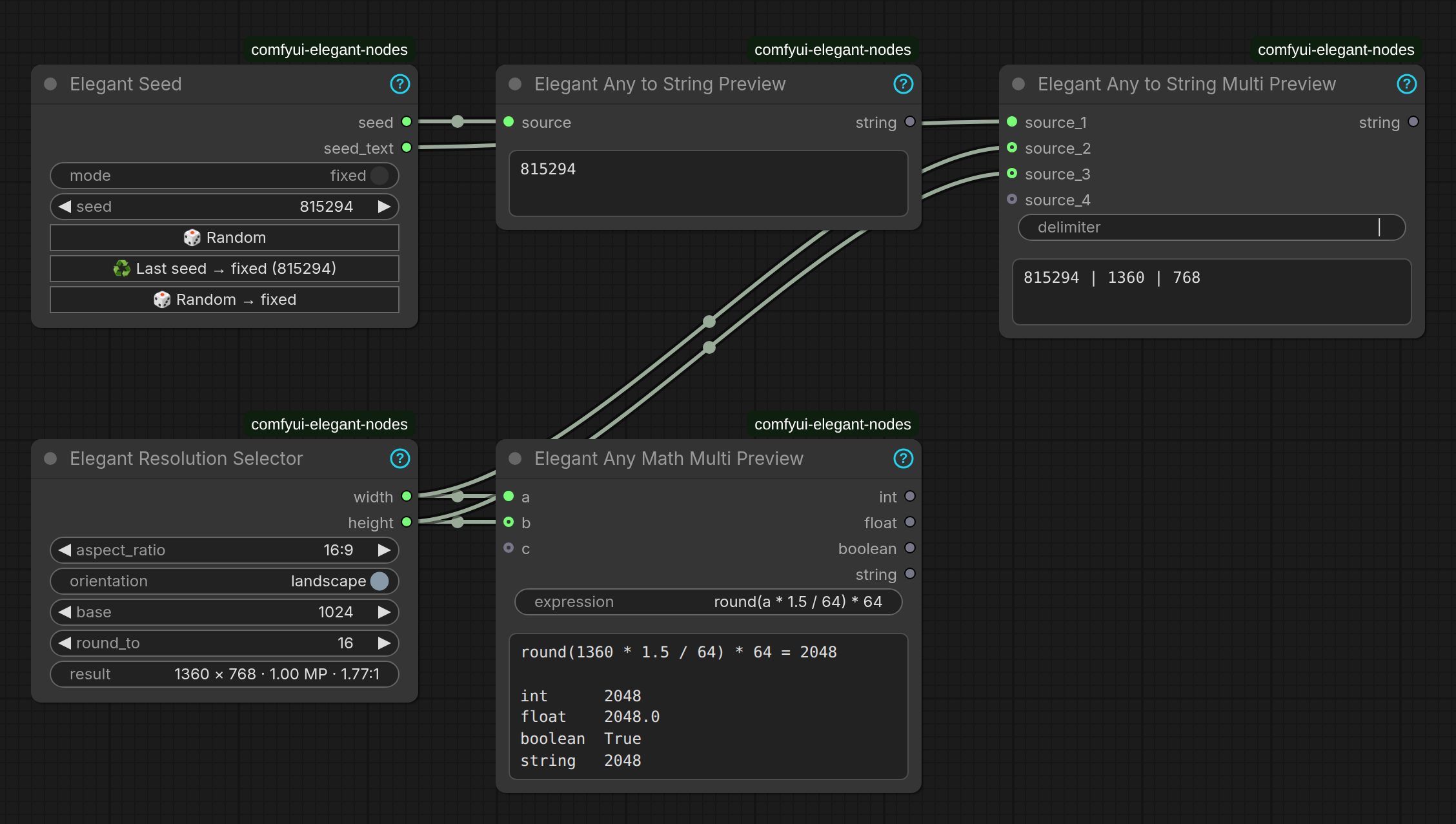Click string output socket of String Preview

pos(910,121)
